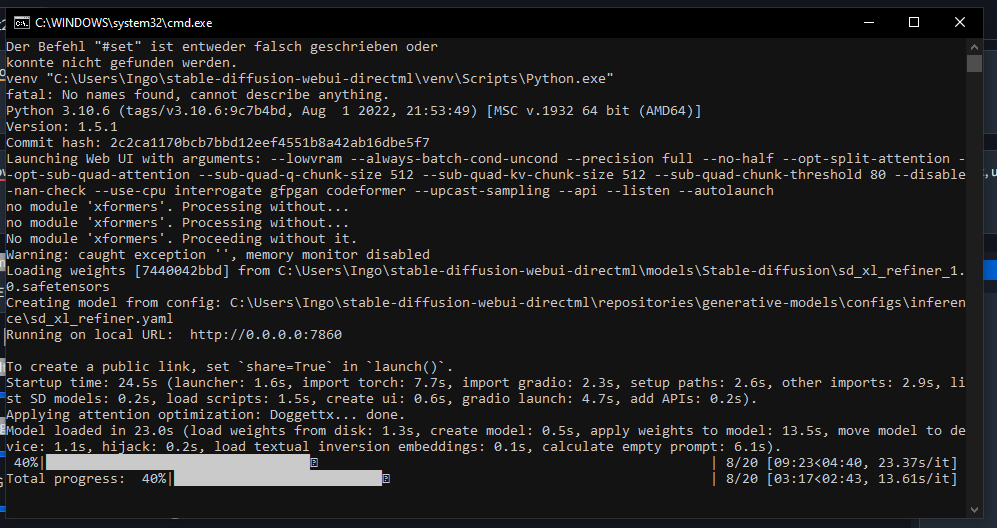Click the Version: 1.5.1 line
The height and width of the screenshot is (528, 997).
pyautogui.click(x=62, y=127)
